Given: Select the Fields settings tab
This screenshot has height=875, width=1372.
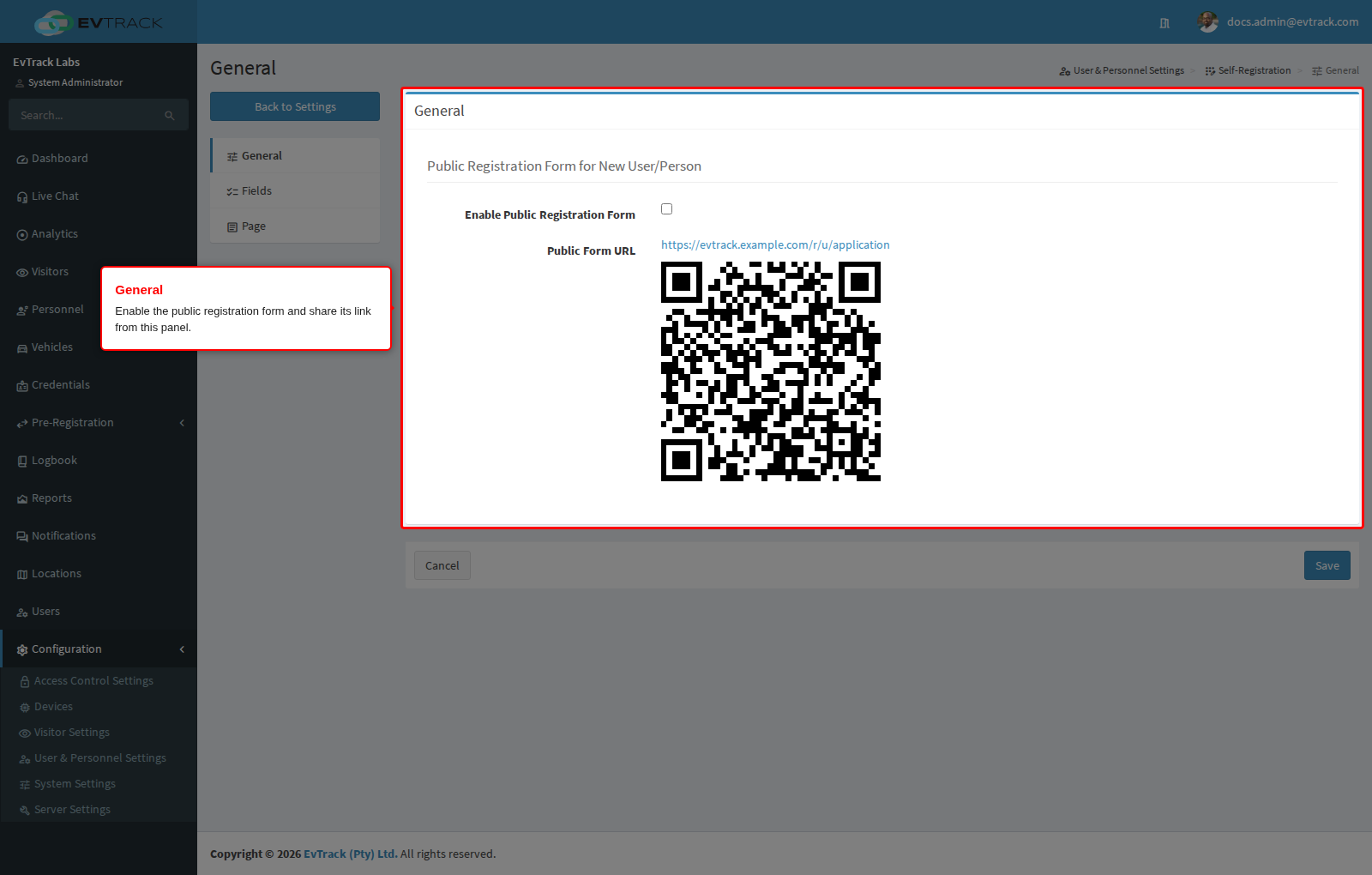Looking at the screenshot, I should pyautogui.click(x=295, y=191).
